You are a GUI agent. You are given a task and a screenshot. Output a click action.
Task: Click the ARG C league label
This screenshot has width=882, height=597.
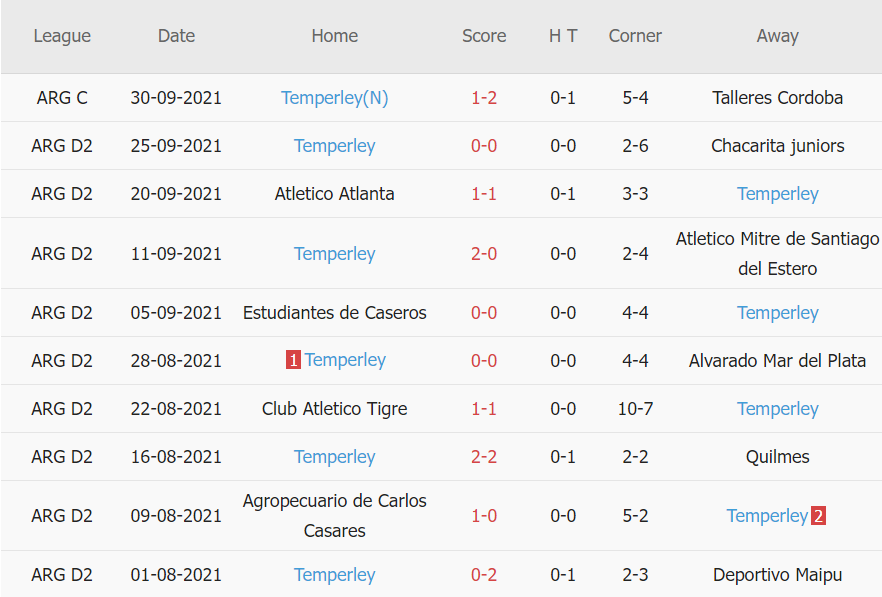(x=62, y=98)
